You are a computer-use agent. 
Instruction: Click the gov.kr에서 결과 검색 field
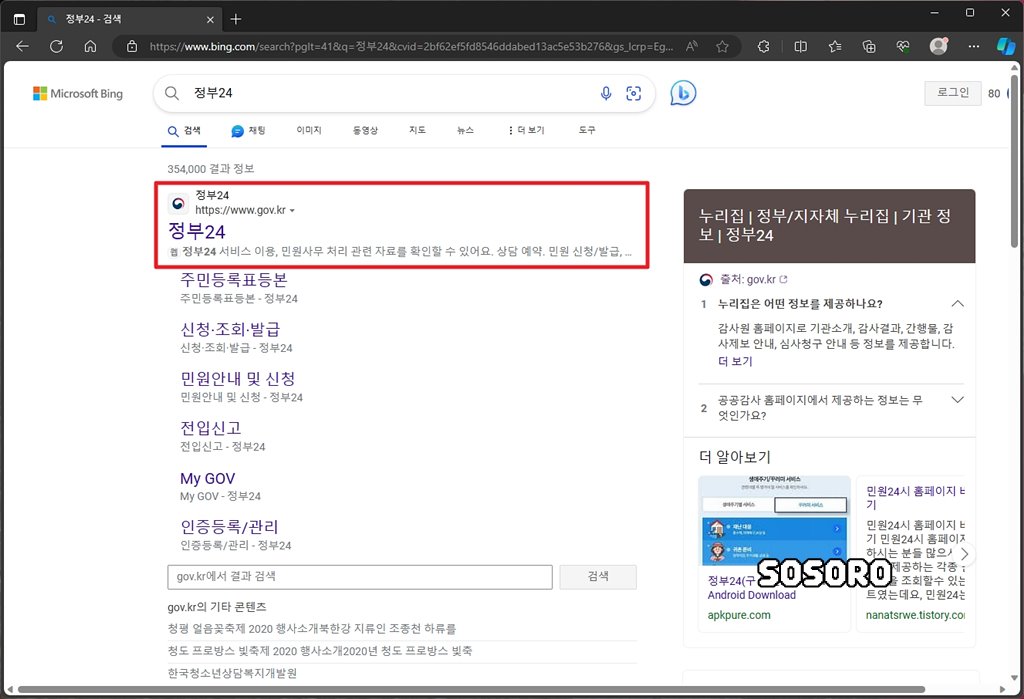(x=360, y=577)
